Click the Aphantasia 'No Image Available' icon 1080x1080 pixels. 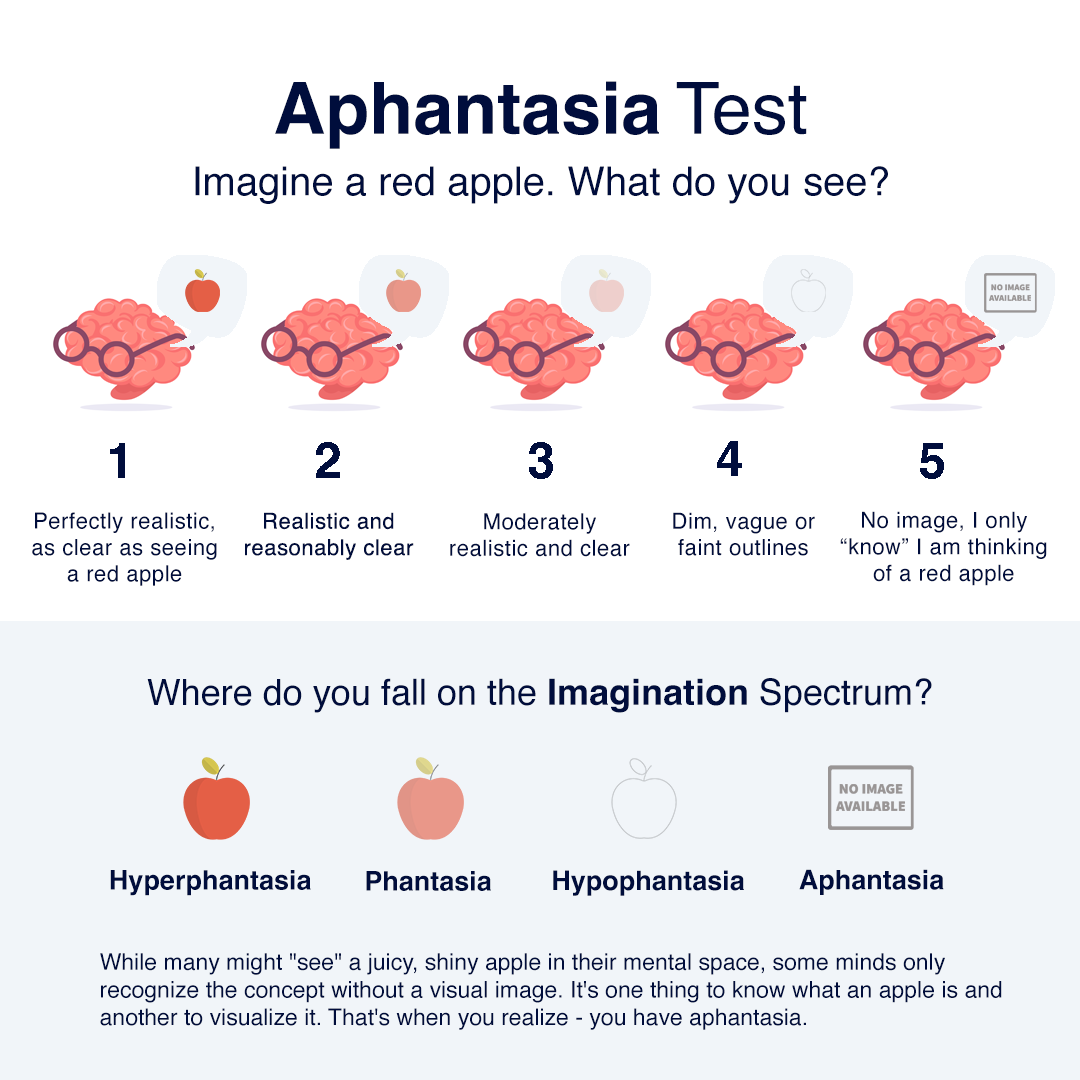870,798
